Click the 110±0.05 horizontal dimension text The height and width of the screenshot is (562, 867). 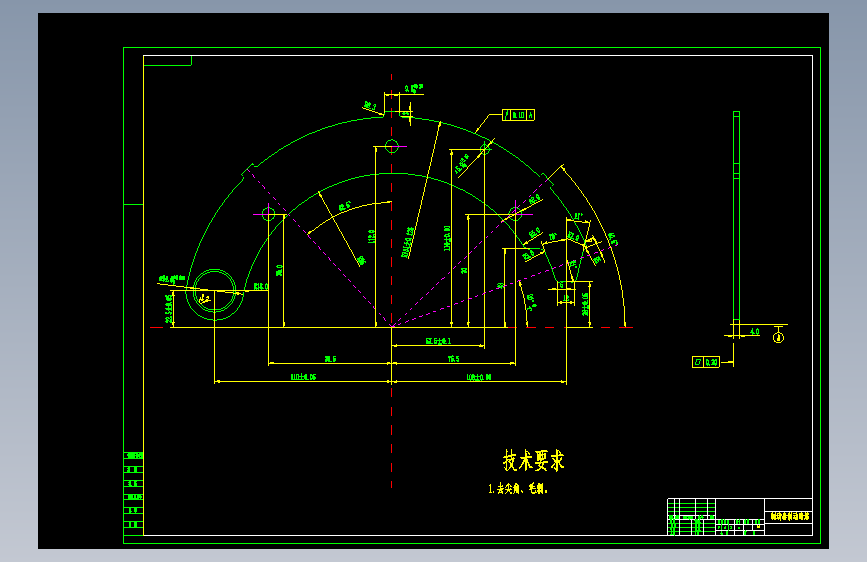[x=304, y=377]
